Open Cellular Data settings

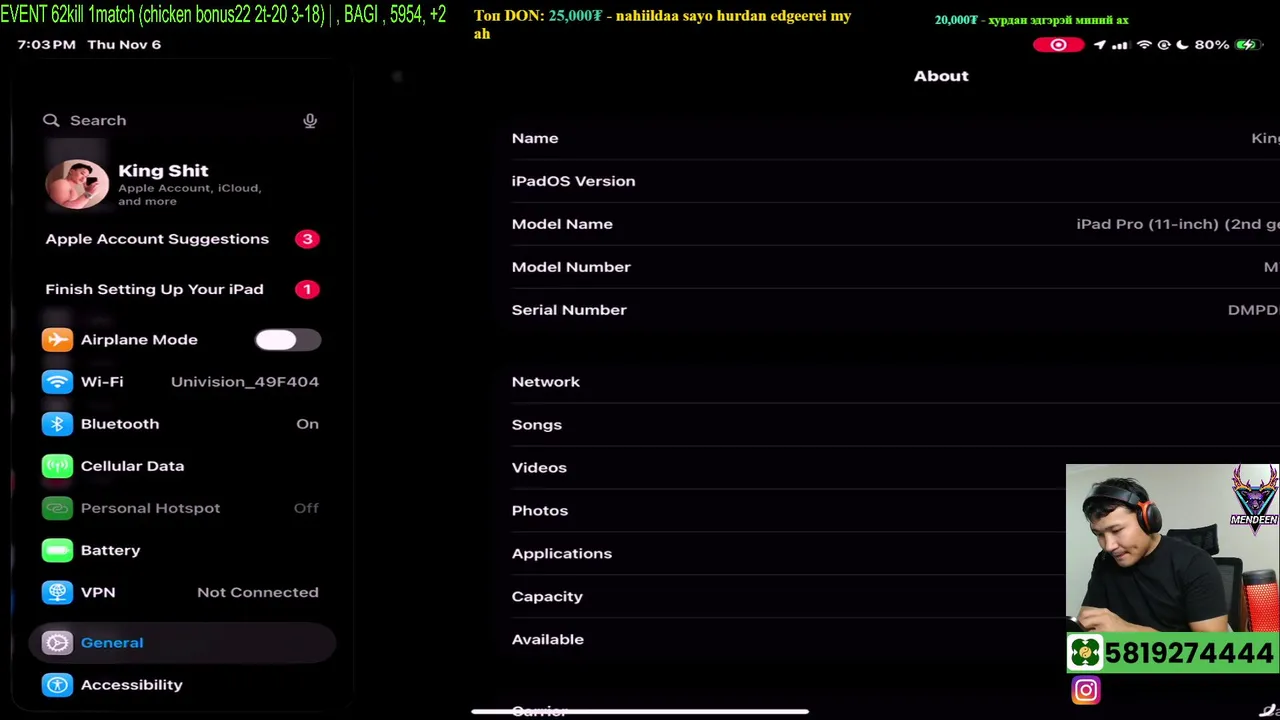182,466
